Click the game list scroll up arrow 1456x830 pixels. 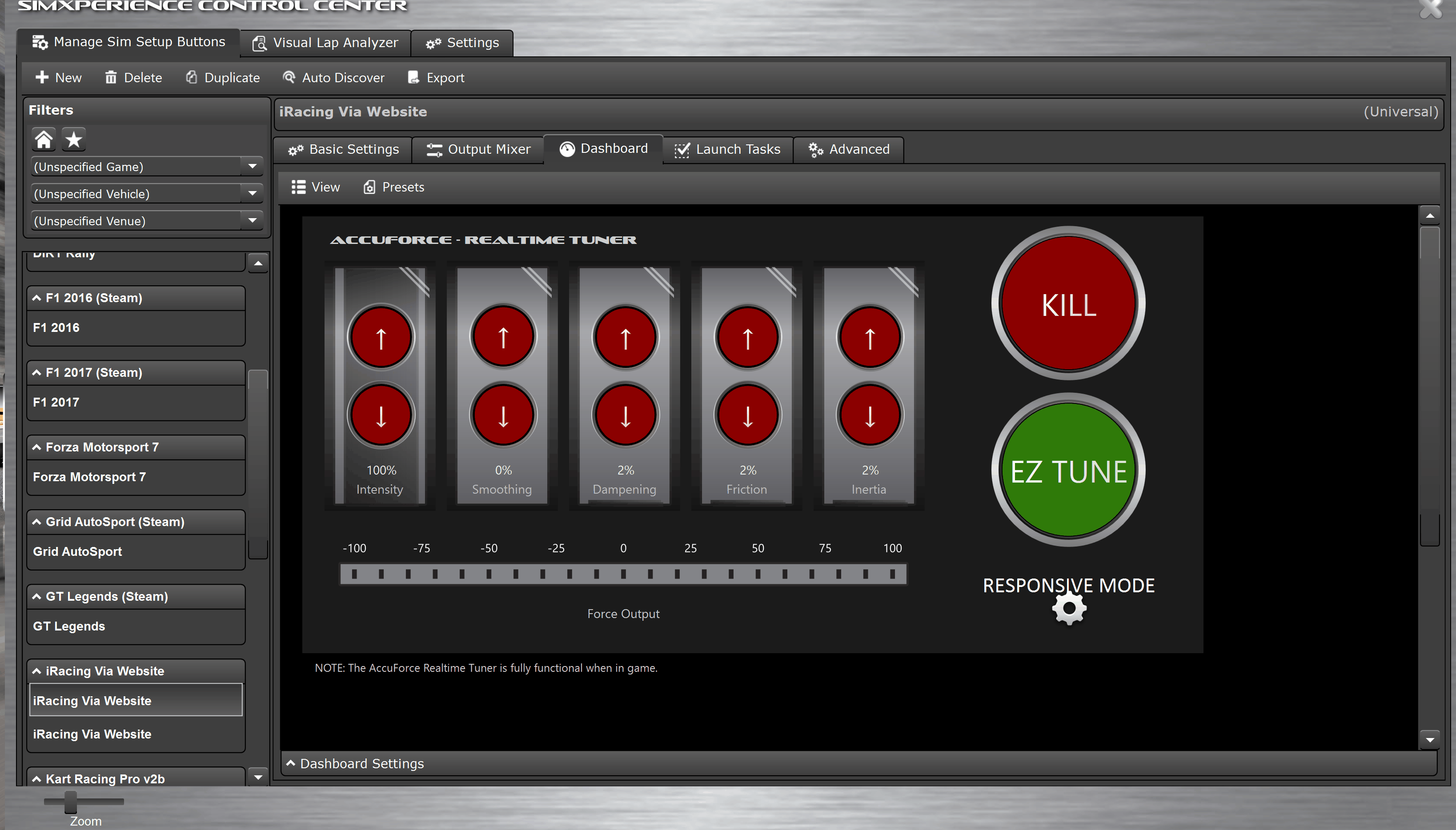pyautogui.click(x=258, y=263)
